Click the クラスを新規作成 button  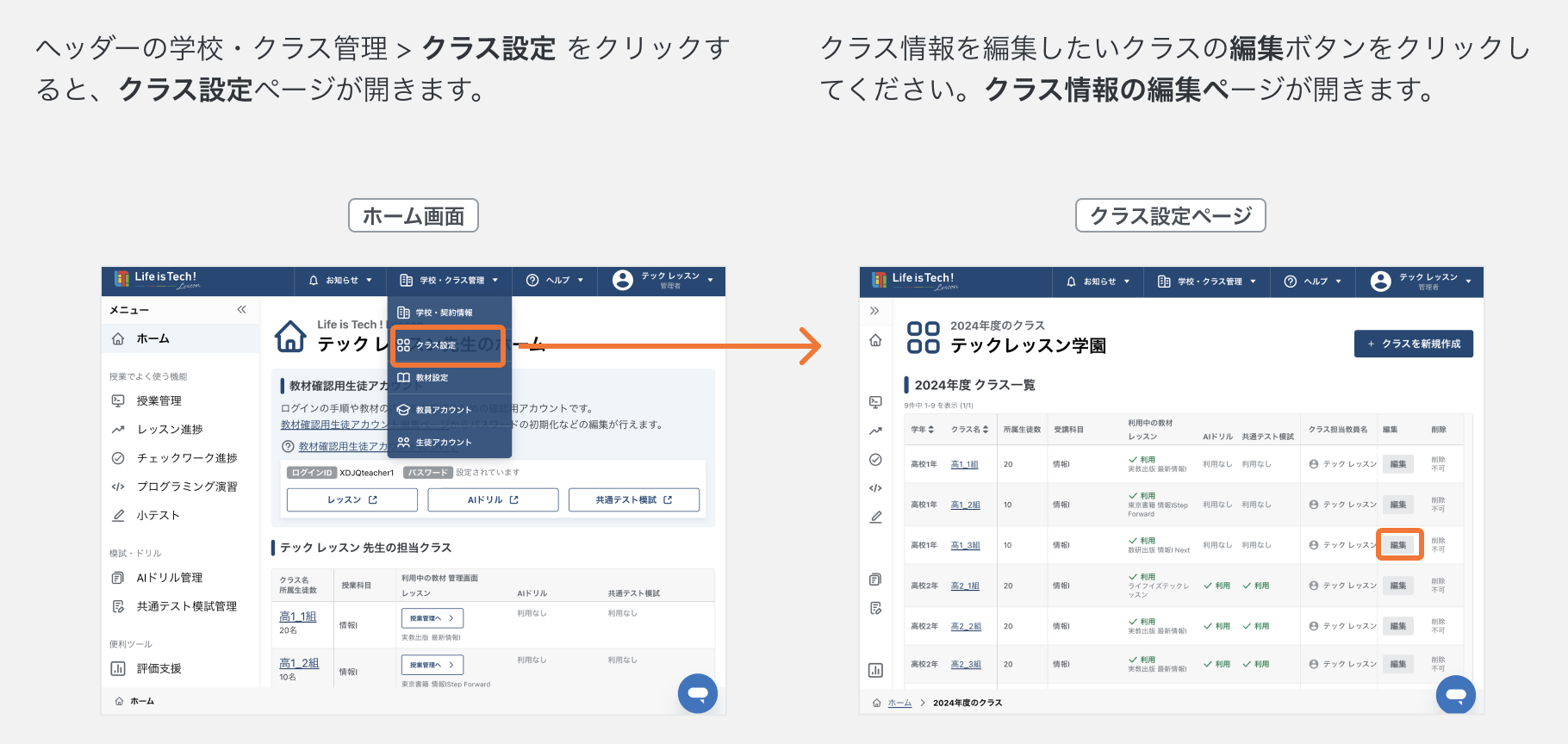point(1414,344)
